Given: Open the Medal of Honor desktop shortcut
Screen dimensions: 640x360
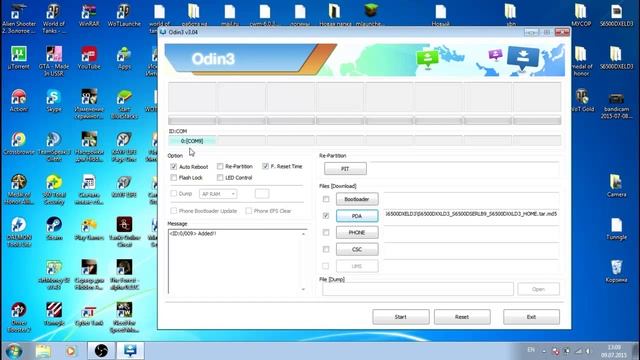Looking at the screenshot, I should [18, 189].
